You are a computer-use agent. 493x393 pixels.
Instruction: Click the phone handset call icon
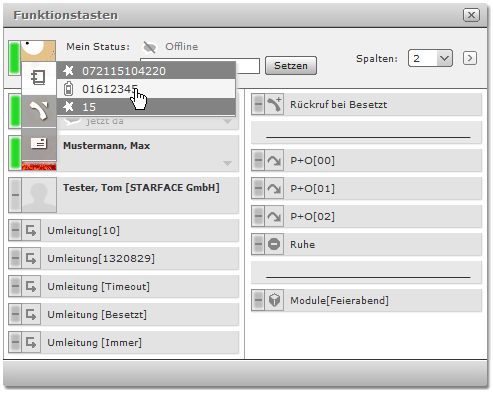[39, 111]
